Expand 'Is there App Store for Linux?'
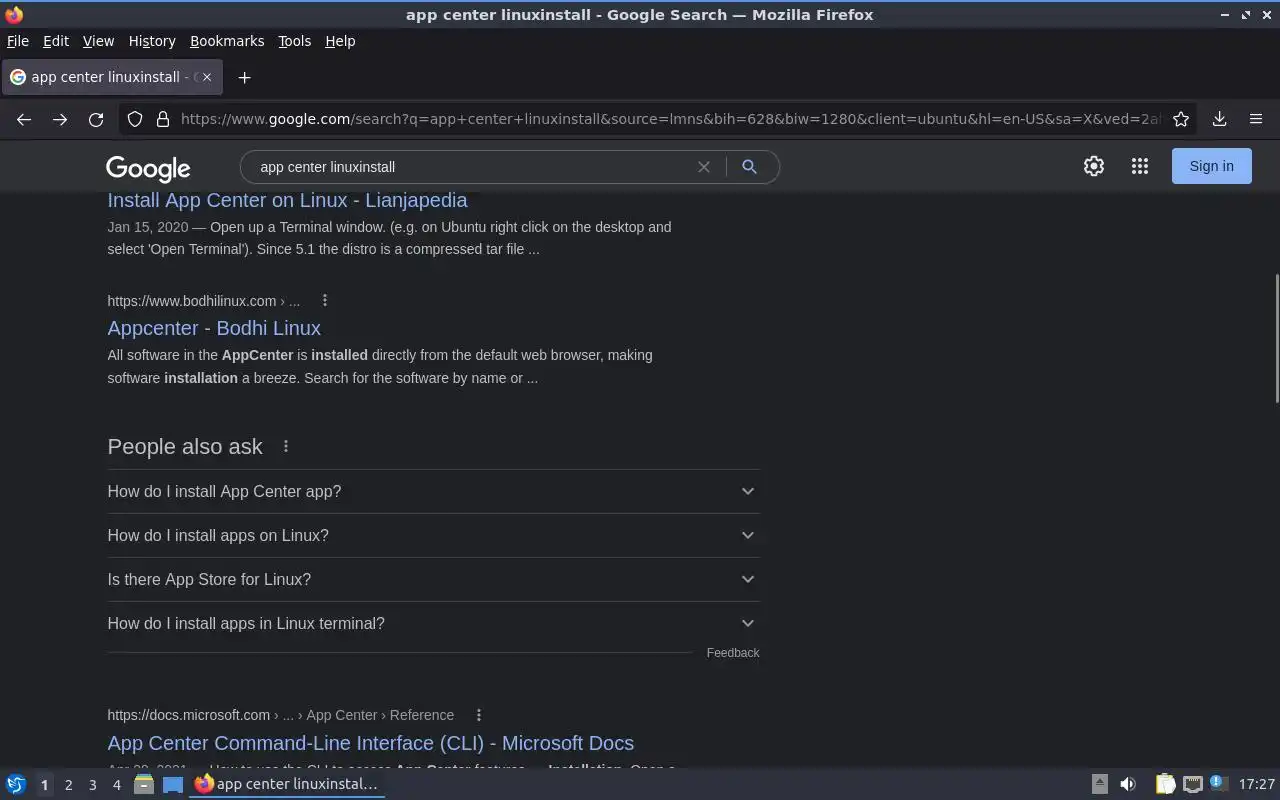The image size is (1280, 800). [x=433, y=579]
